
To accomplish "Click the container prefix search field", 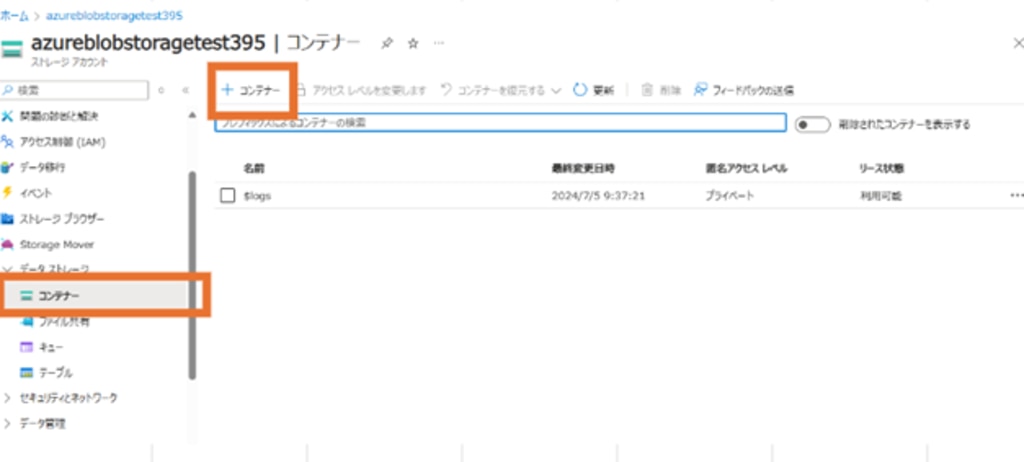I will pos(500,123).
